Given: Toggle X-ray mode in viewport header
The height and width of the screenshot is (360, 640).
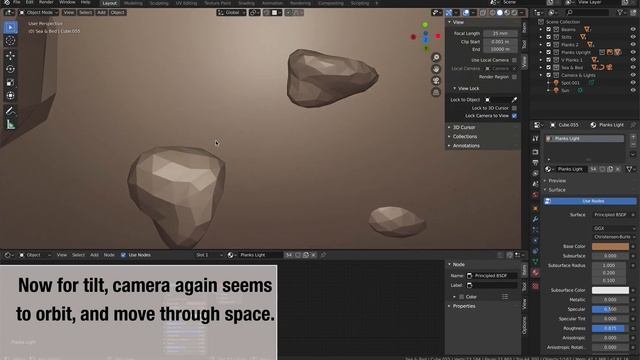Looking at the screenshot, I should [x=482, y=13].
